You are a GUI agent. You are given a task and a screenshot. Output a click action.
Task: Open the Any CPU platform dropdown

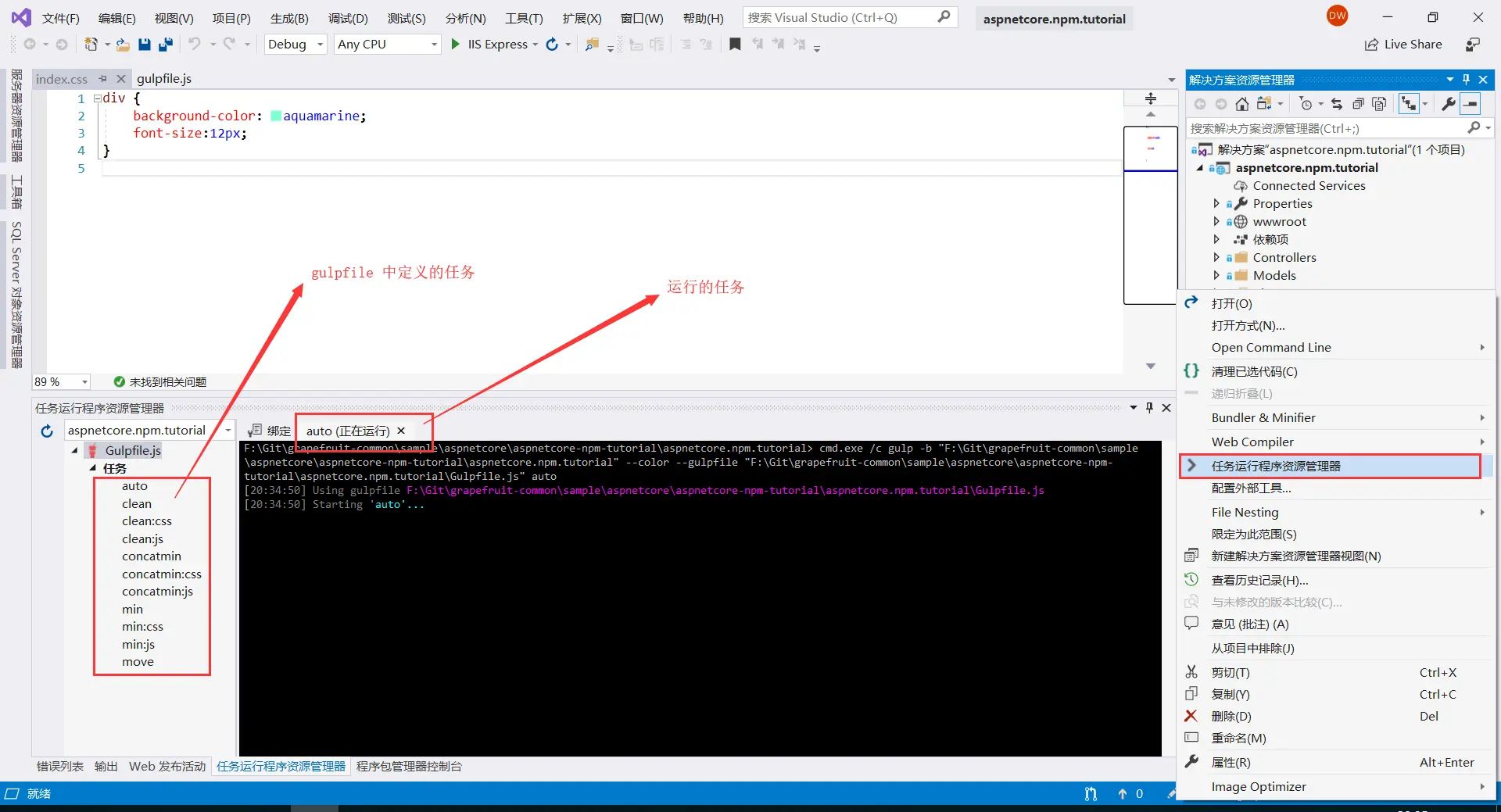[x=434, y=45]
